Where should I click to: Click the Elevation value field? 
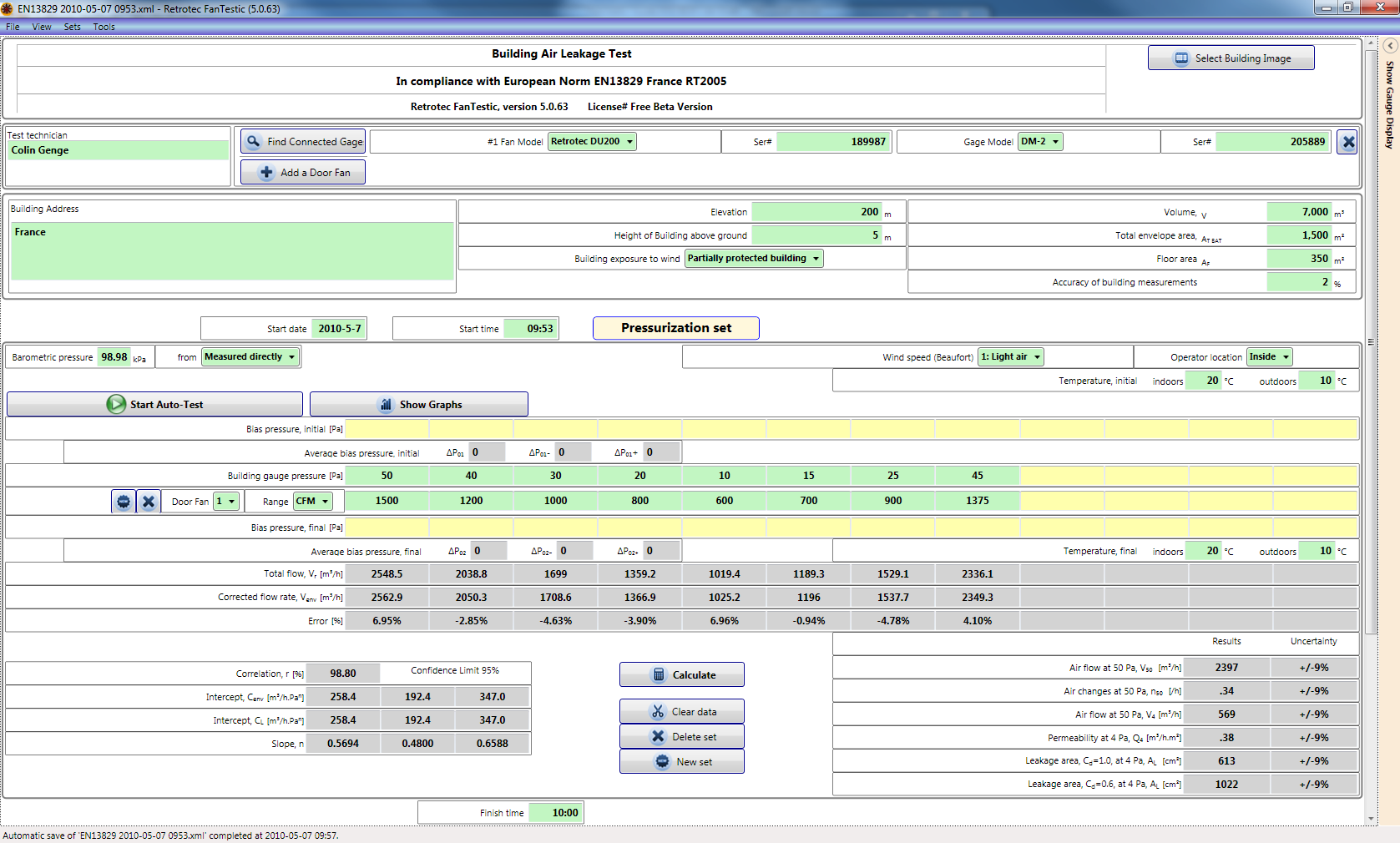coord(816,212)
